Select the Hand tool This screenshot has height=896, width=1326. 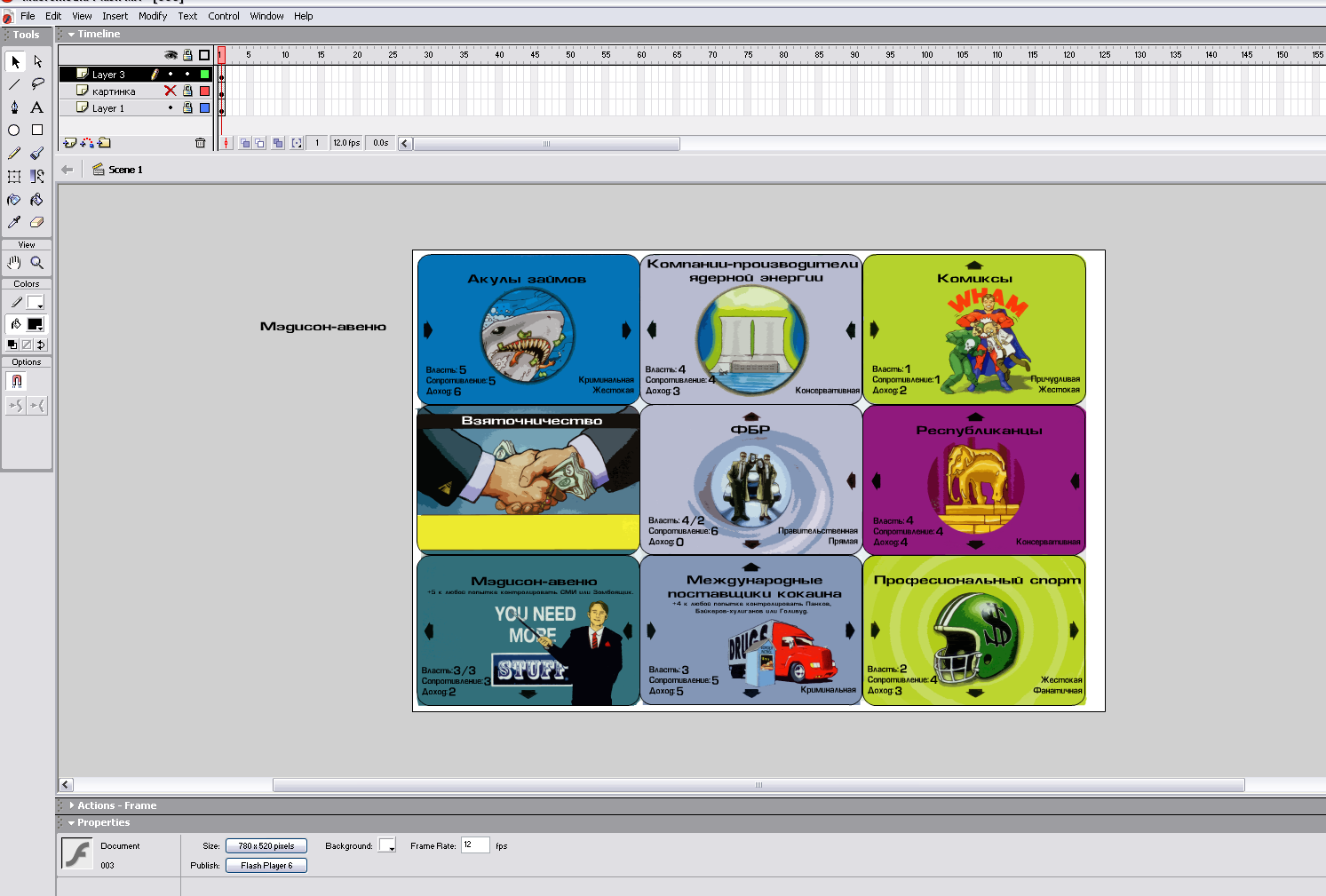[15, 263]
